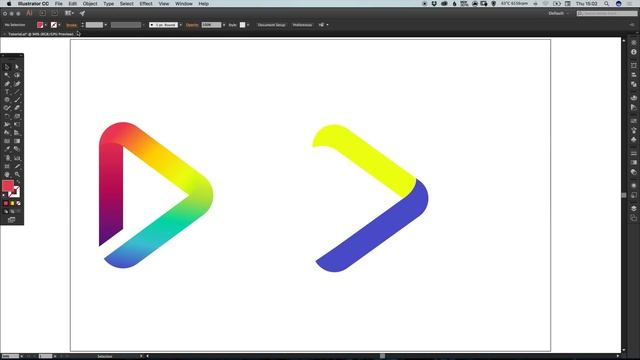Open the Swatches panel icon
Image resolution: width=640 pixels, height=360 pixels.
click(633, 120)
